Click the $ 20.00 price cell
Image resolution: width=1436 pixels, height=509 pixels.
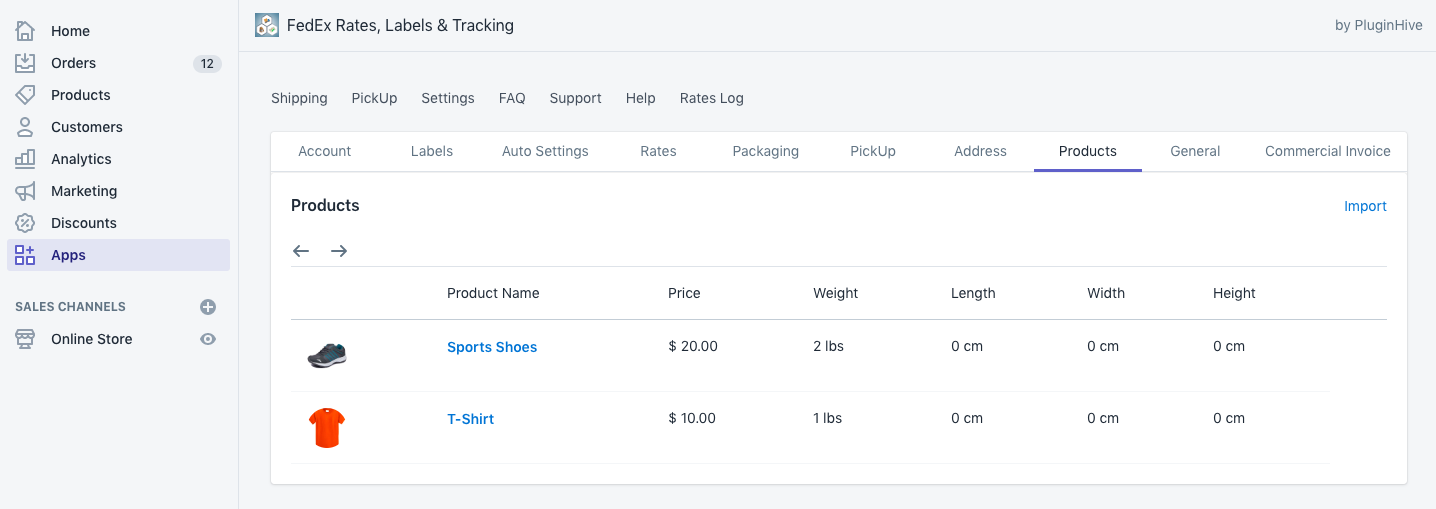click(693, 346)
